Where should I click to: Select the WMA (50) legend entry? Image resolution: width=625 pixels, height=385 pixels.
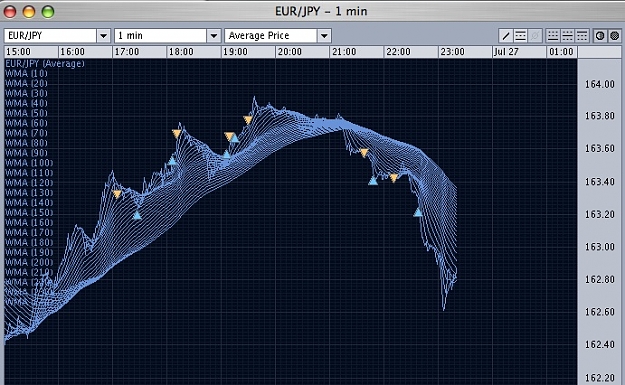tap(26, 114)
